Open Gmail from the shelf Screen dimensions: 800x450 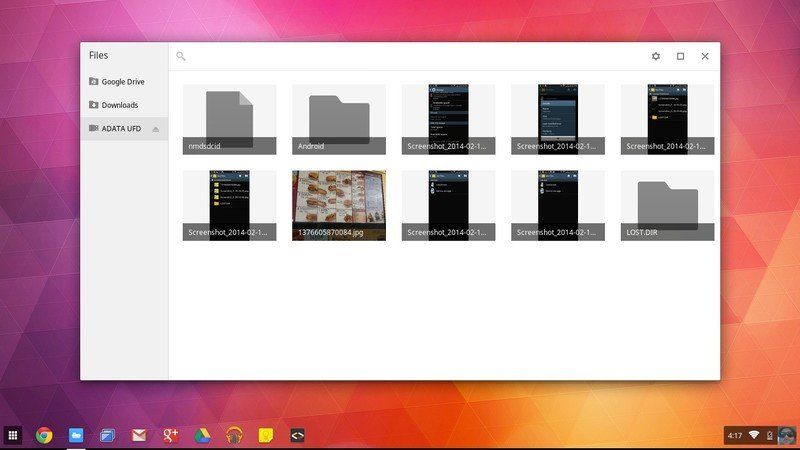[x=139, y=435]
